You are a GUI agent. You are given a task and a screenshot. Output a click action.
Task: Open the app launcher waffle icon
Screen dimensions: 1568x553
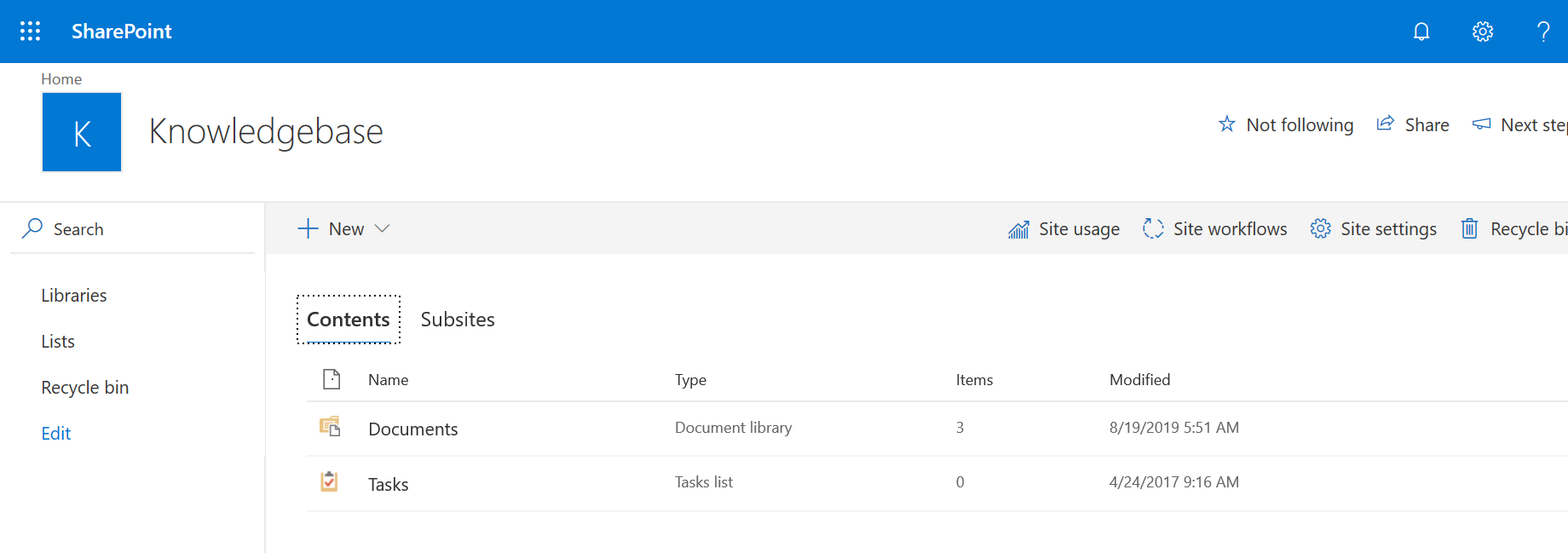tap(30, 32)
